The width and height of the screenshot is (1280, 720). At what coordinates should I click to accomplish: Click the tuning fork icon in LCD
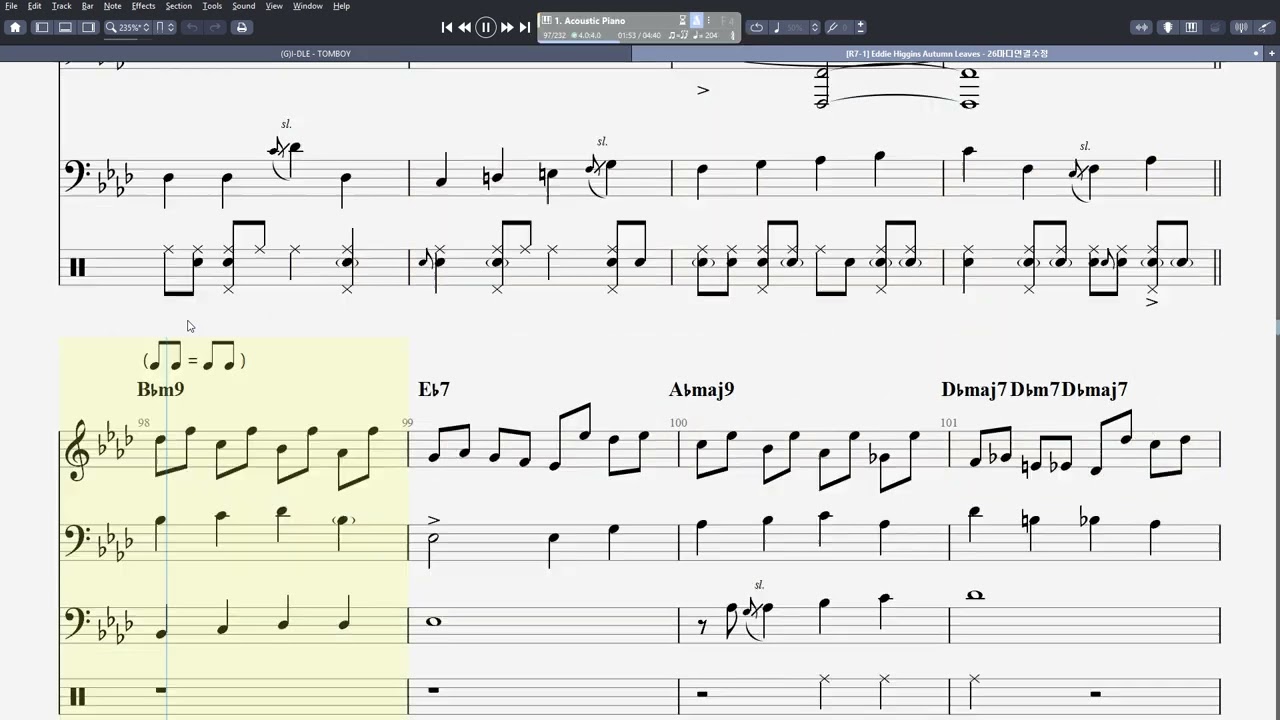click(733, 35)
